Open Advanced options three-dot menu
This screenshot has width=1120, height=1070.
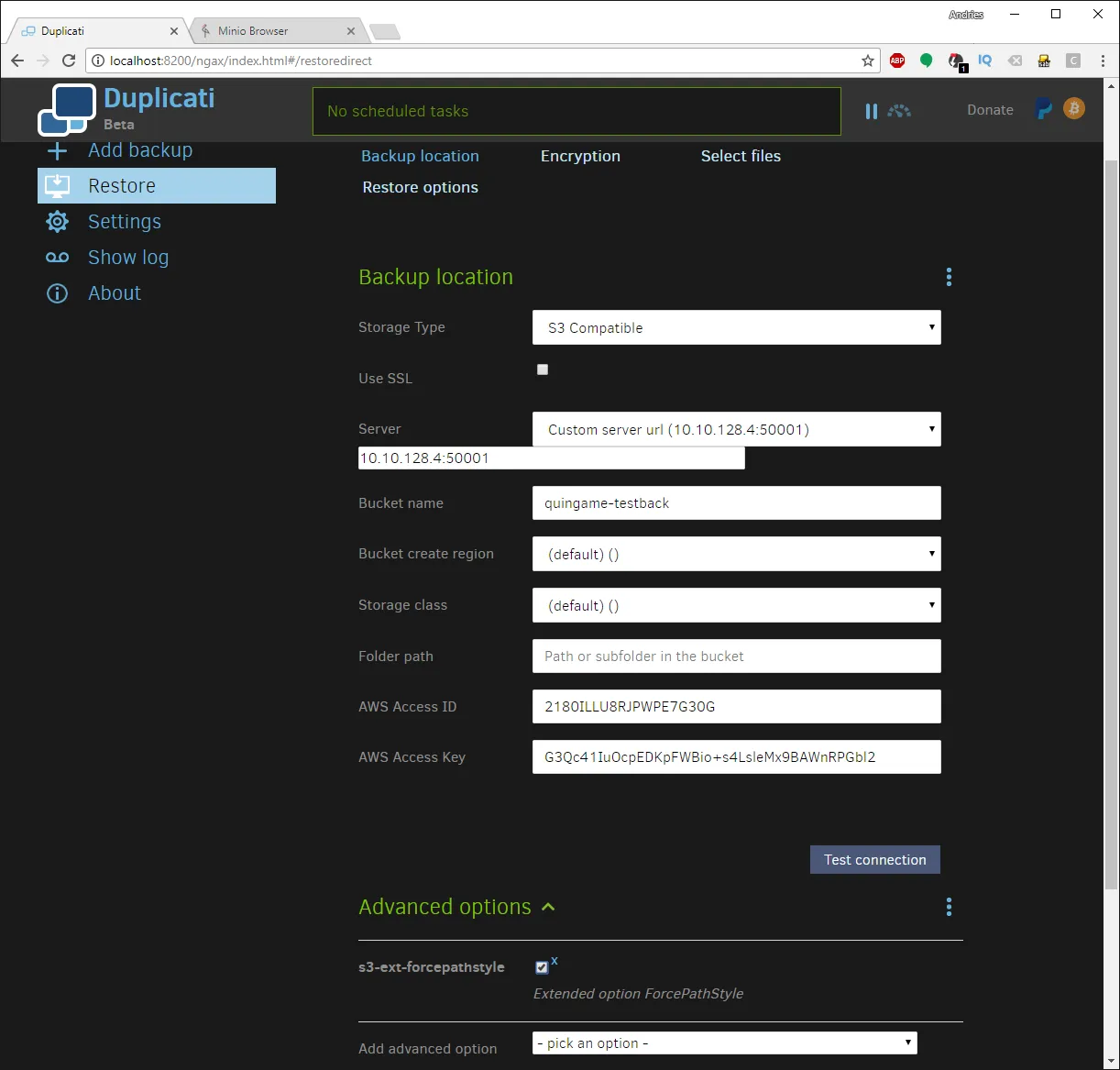click(949, 907)
